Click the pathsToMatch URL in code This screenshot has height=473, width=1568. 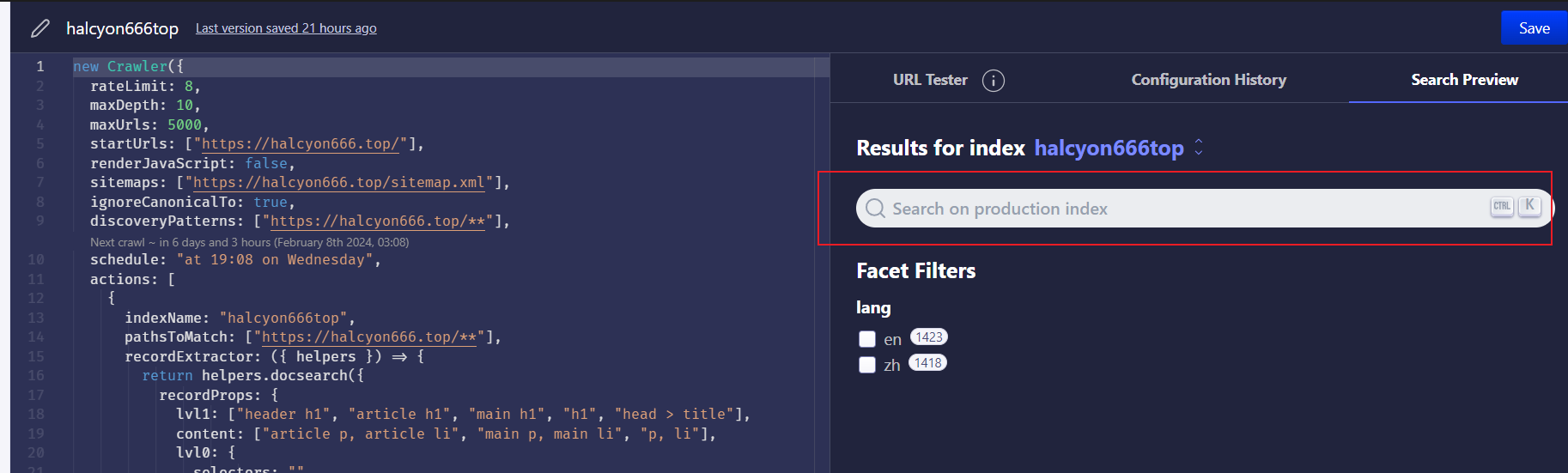368,337
